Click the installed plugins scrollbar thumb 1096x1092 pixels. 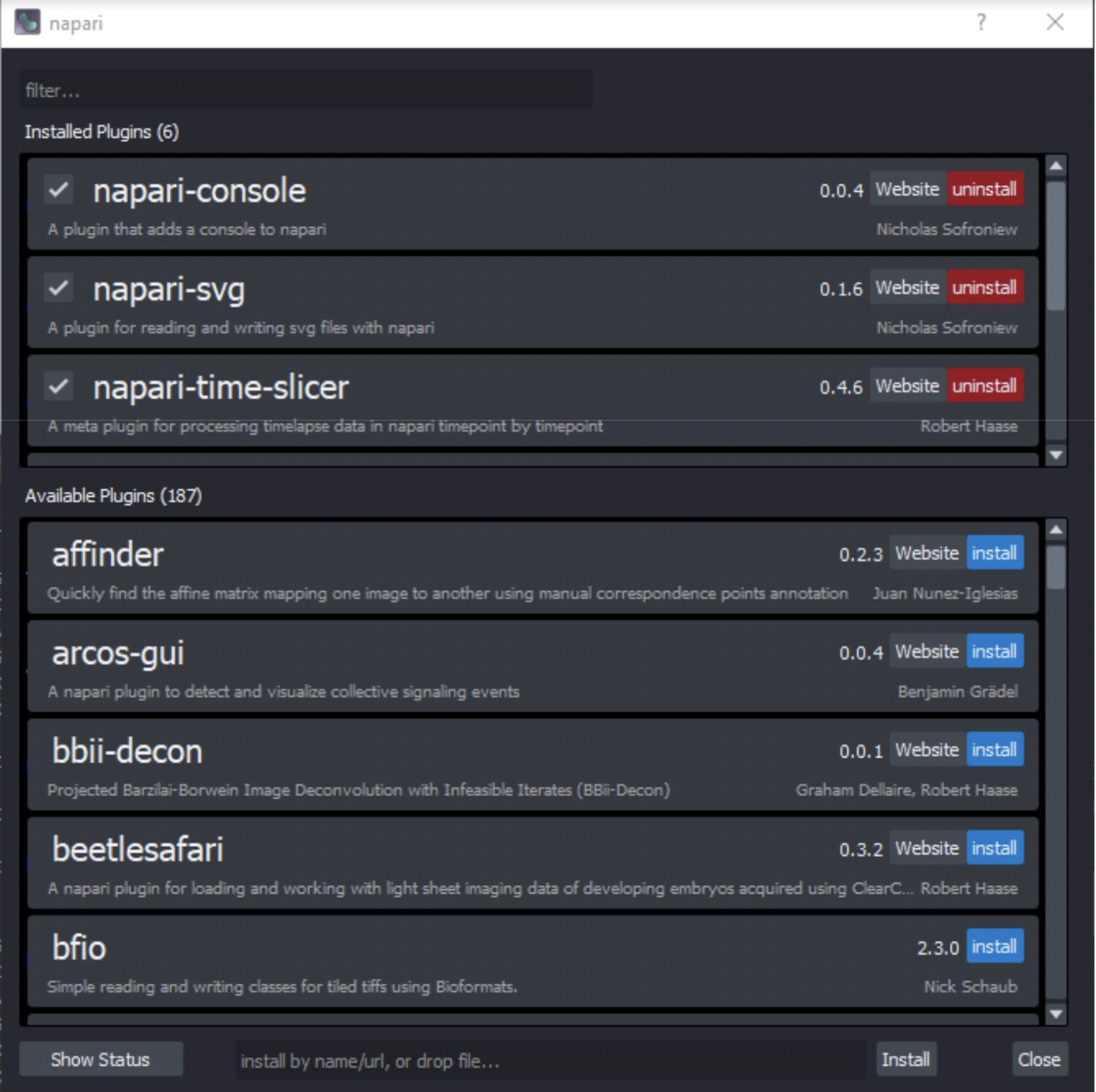pyautogui.click(x=1056, y=246)
